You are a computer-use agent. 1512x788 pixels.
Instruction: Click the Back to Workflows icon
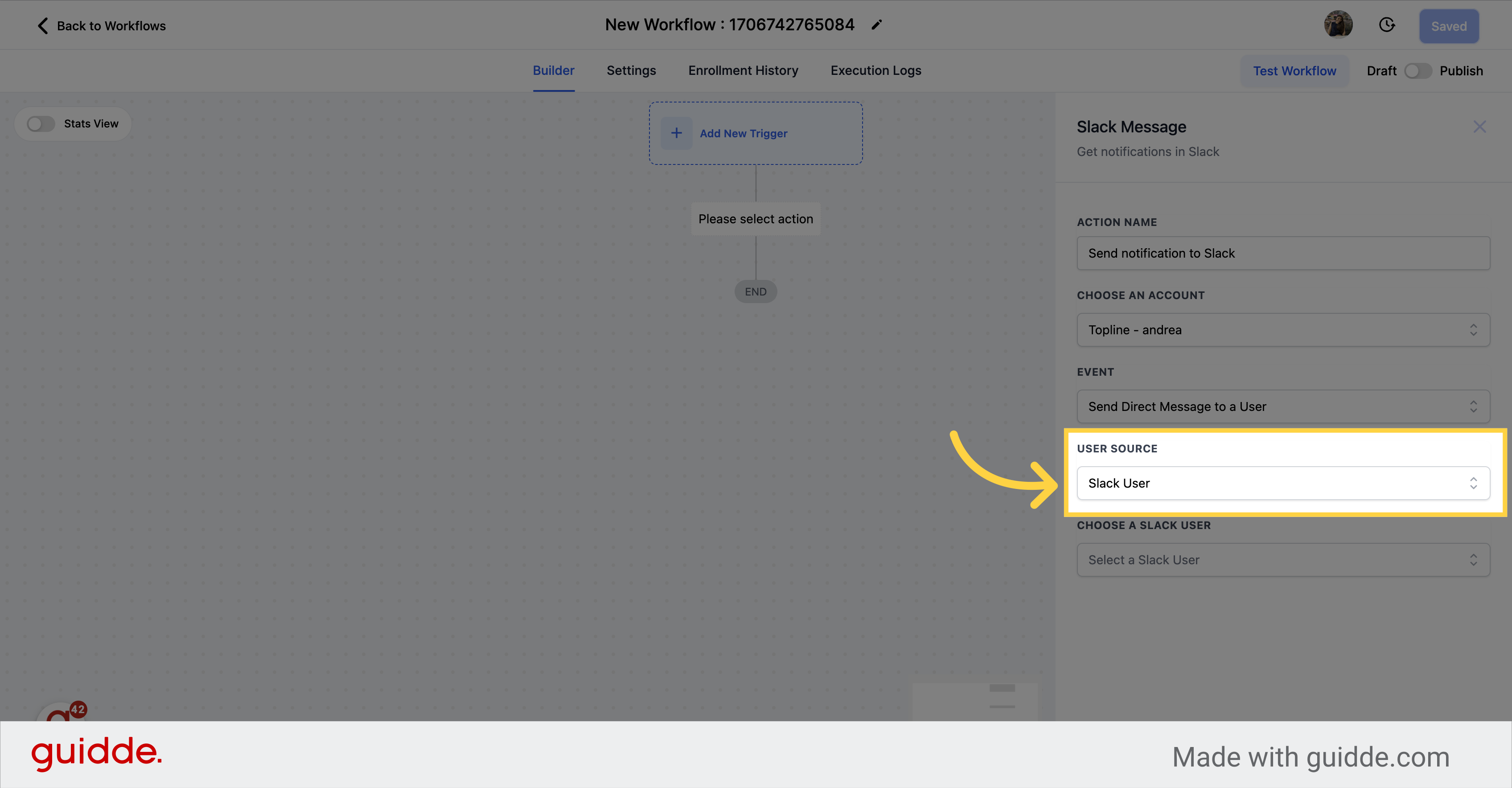pos(42,25)
